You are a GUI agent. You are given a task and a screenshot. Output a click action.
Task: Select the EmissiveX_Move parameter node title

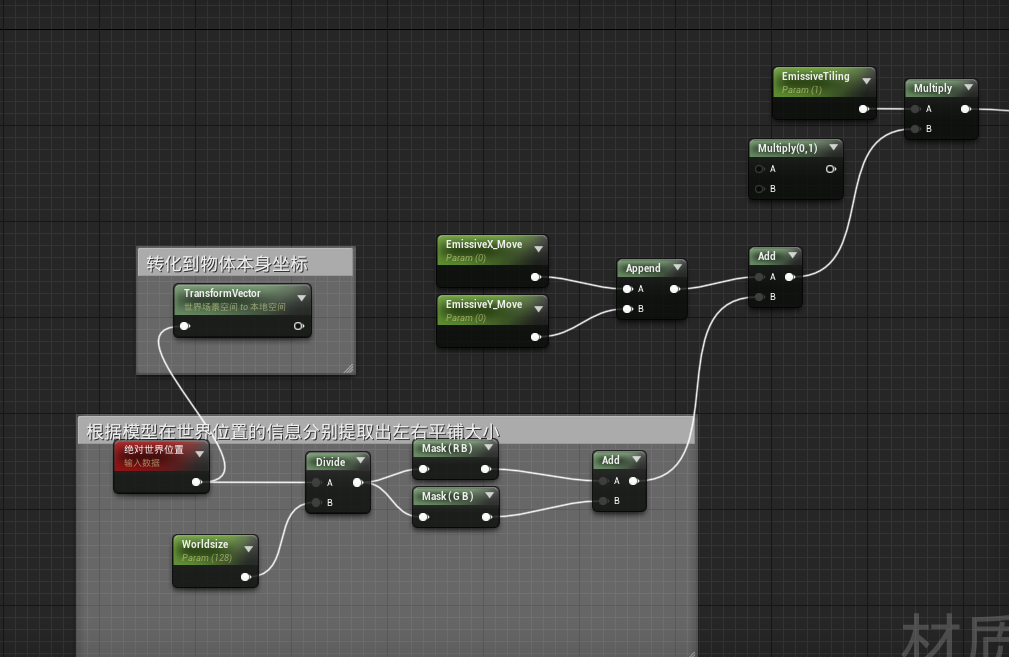pyautogui.click(x=484, y=245)
